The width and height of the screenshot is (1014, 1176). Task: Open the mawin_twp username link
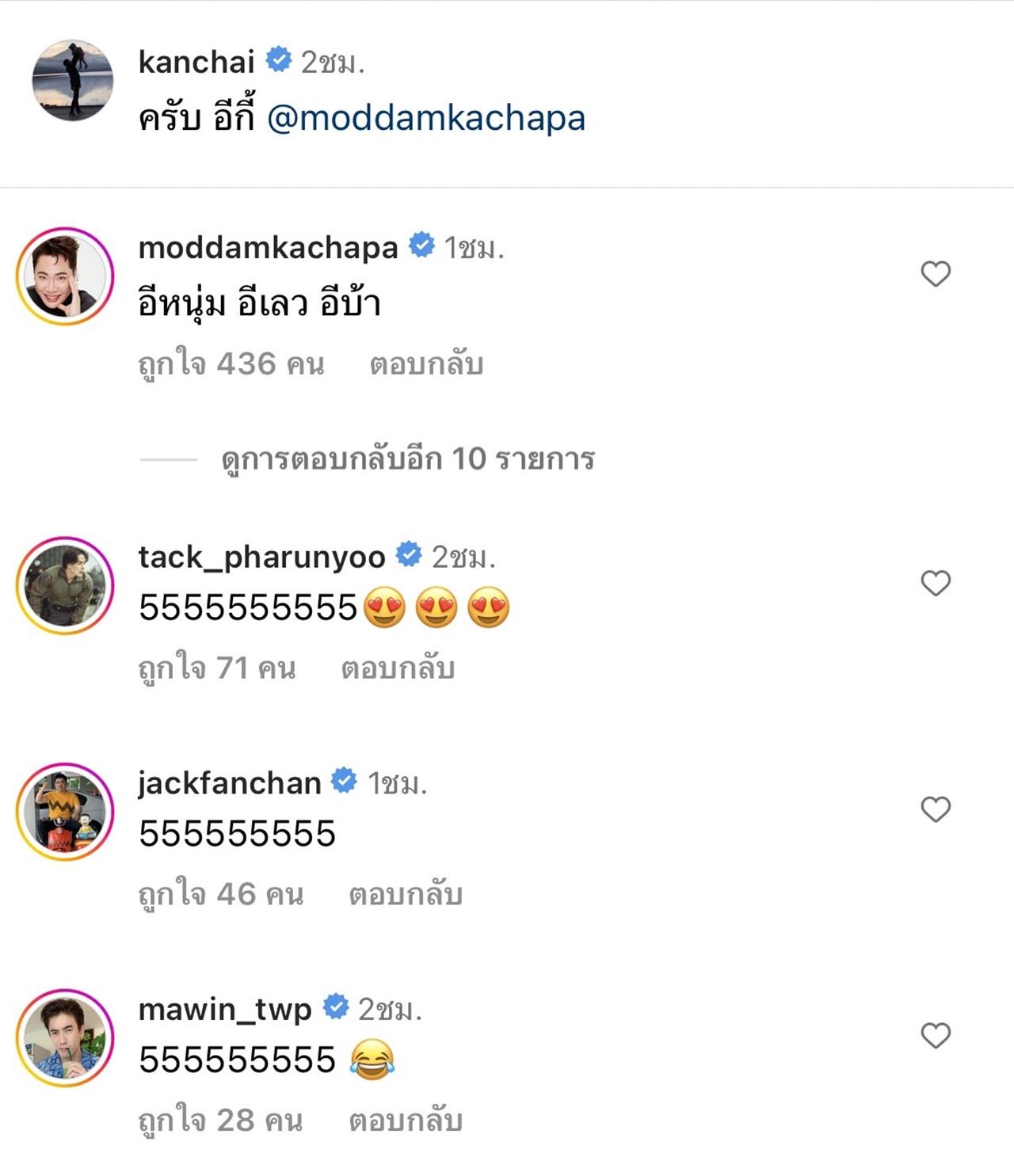point(225,1009)
